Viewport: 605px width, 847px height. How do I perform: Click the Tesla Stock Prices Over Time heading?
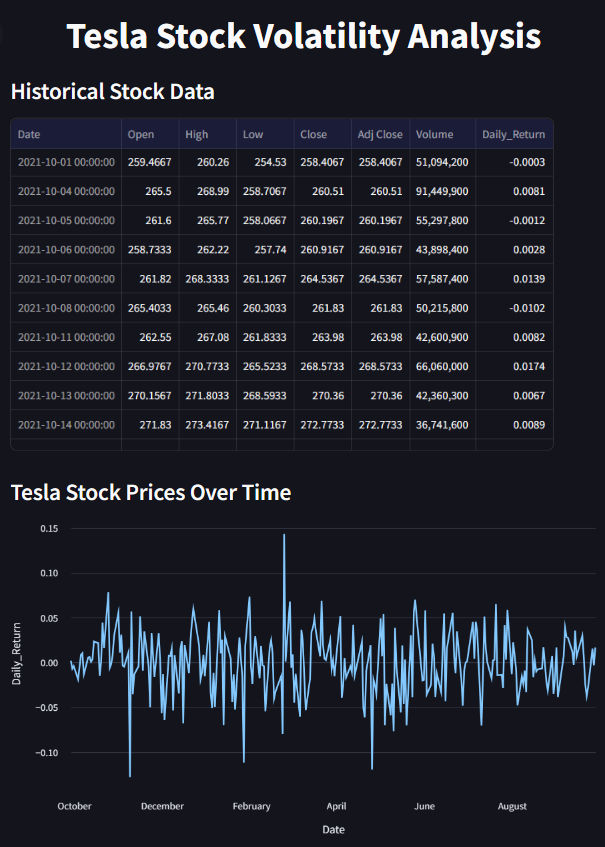pos(150,492)
